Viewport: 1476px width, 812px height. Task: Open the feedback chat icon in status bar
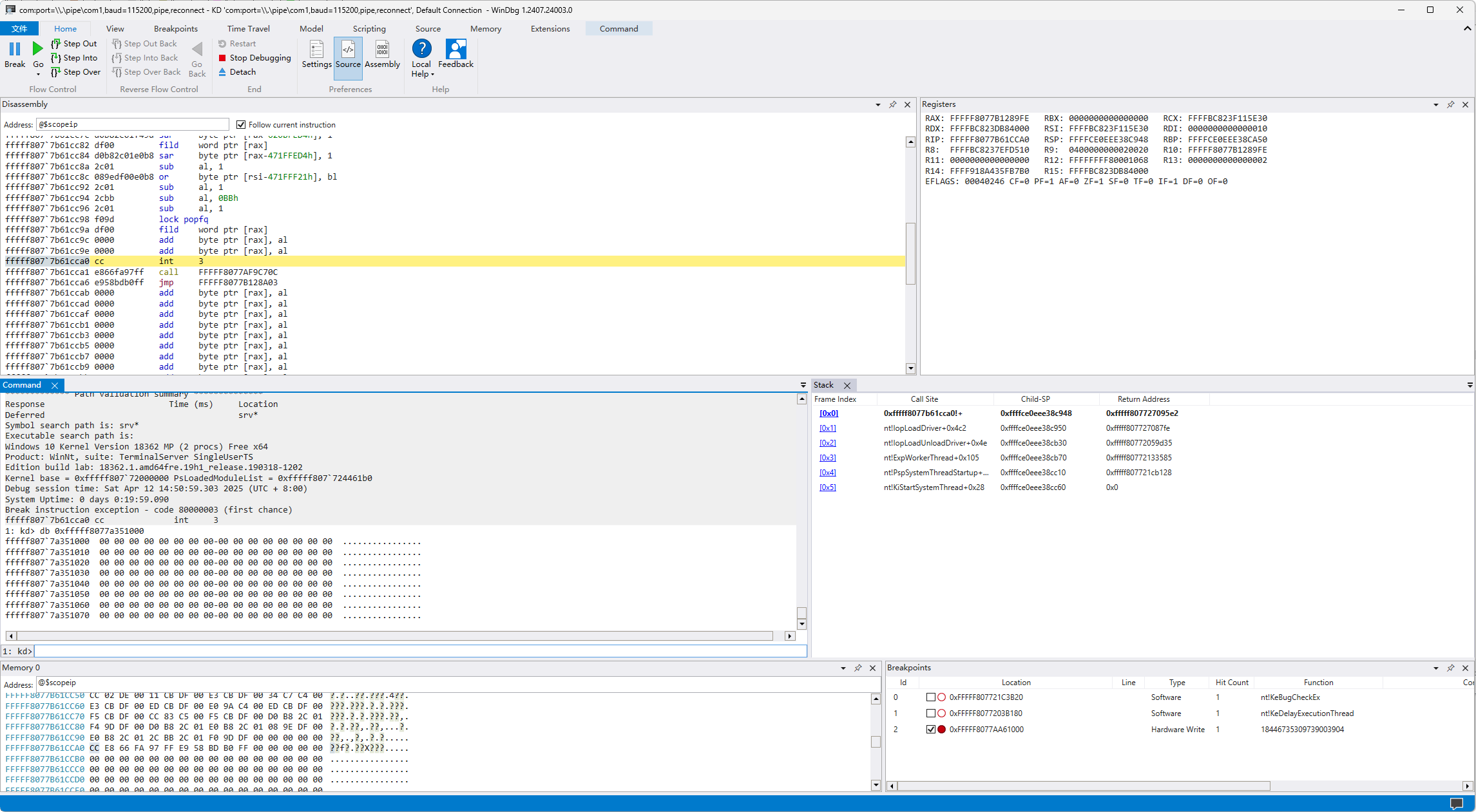click(1457, 803)
